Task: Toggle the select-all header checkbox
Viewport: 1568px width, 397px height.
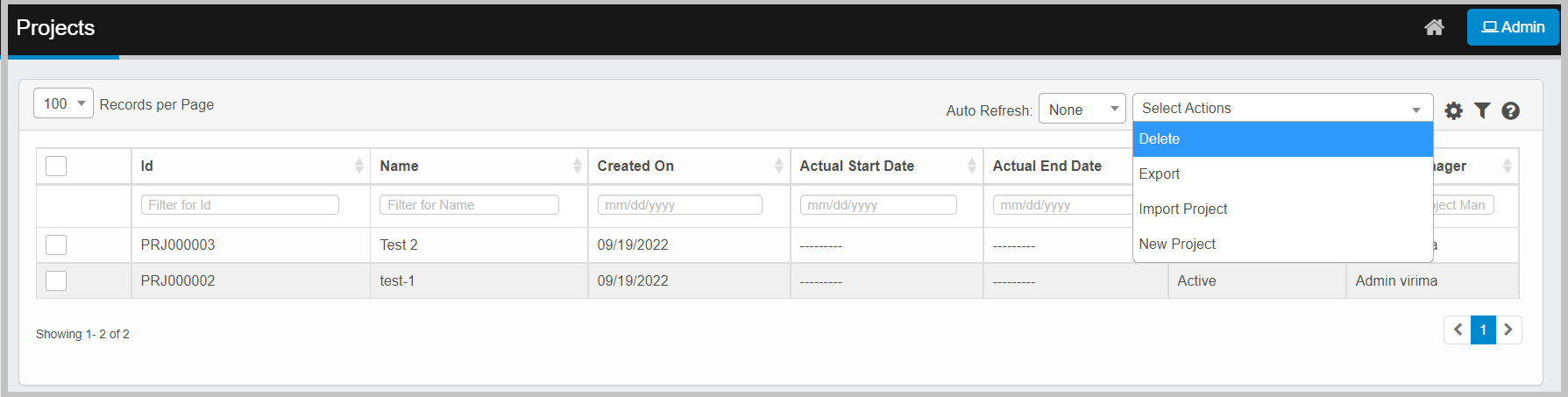Action: 56,166
